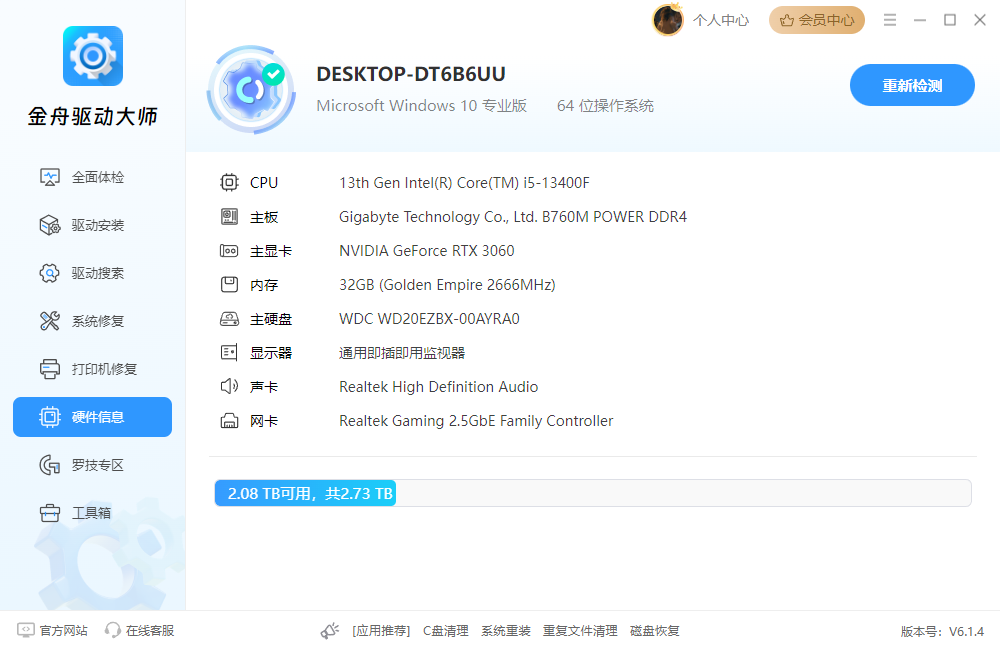Viewport: 1000px width, 650px height.
Task: Open the 全面体检 section
Action: pyautogui.click(x=92, y=177)
